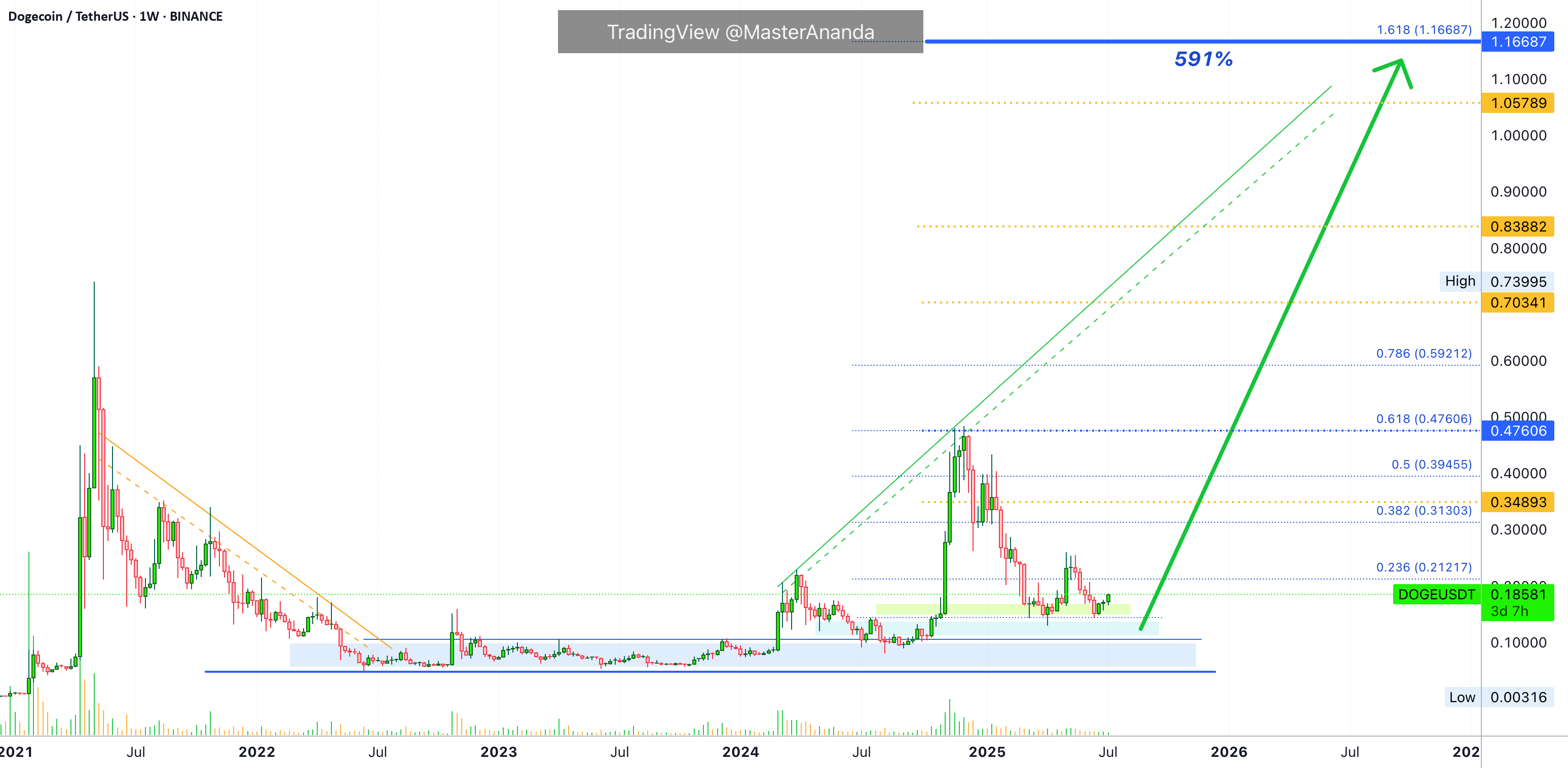Click the 1.16687 blue price label
This screenshot has height=768, width=1568.
click(1517, 42)
